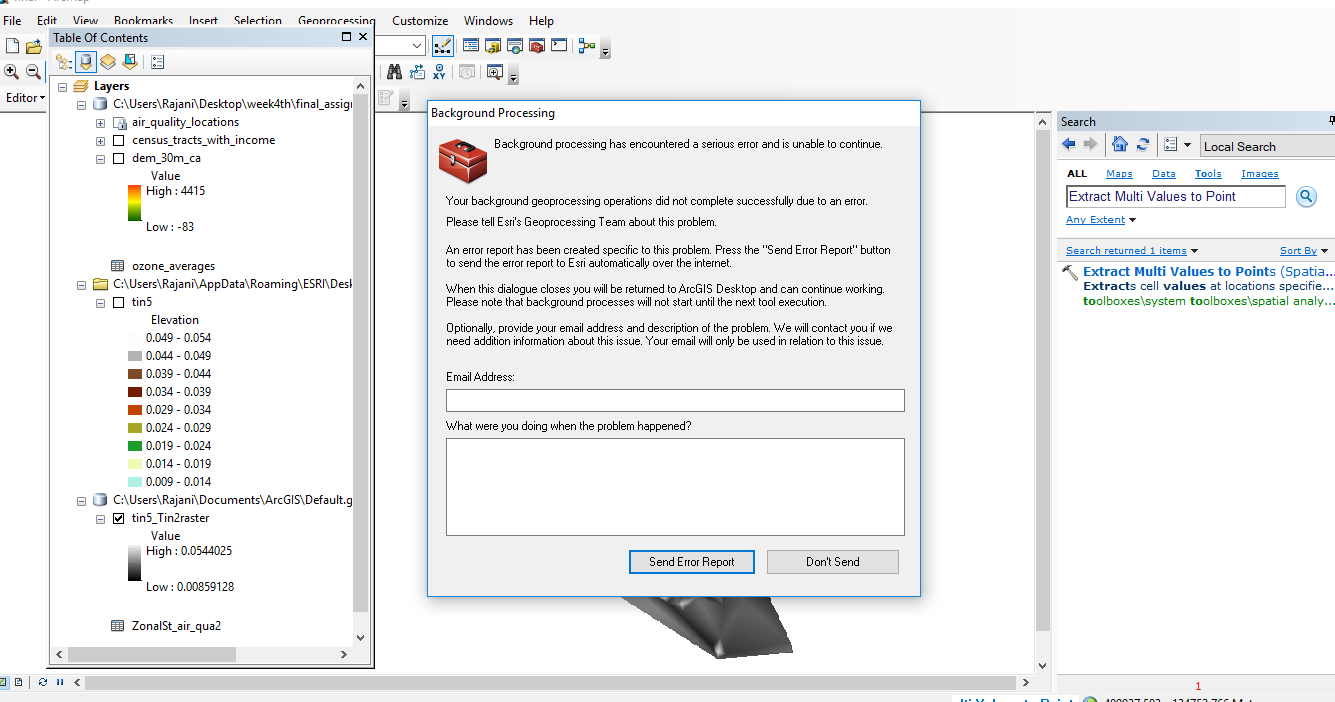
Task: Expand census_tracts_with_income layer node
Action: (x=101, y=140)
